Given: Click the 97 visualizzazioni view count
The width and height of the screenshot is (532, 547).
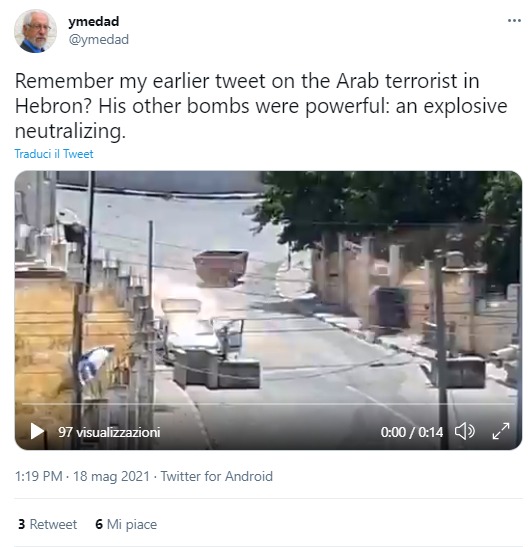Looking at the screenshot, I should 109,432.
